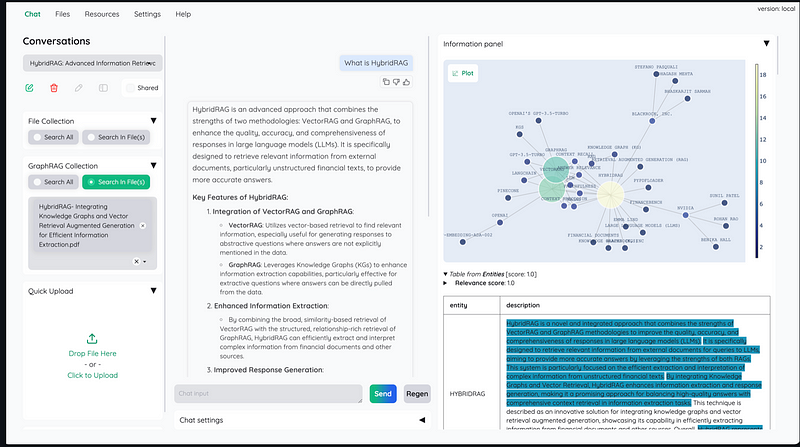Click the BLACKROCK, INC. node in the graph
Image resolution: width=800 pixels, height=447 pixels.
tap(652, 121)
